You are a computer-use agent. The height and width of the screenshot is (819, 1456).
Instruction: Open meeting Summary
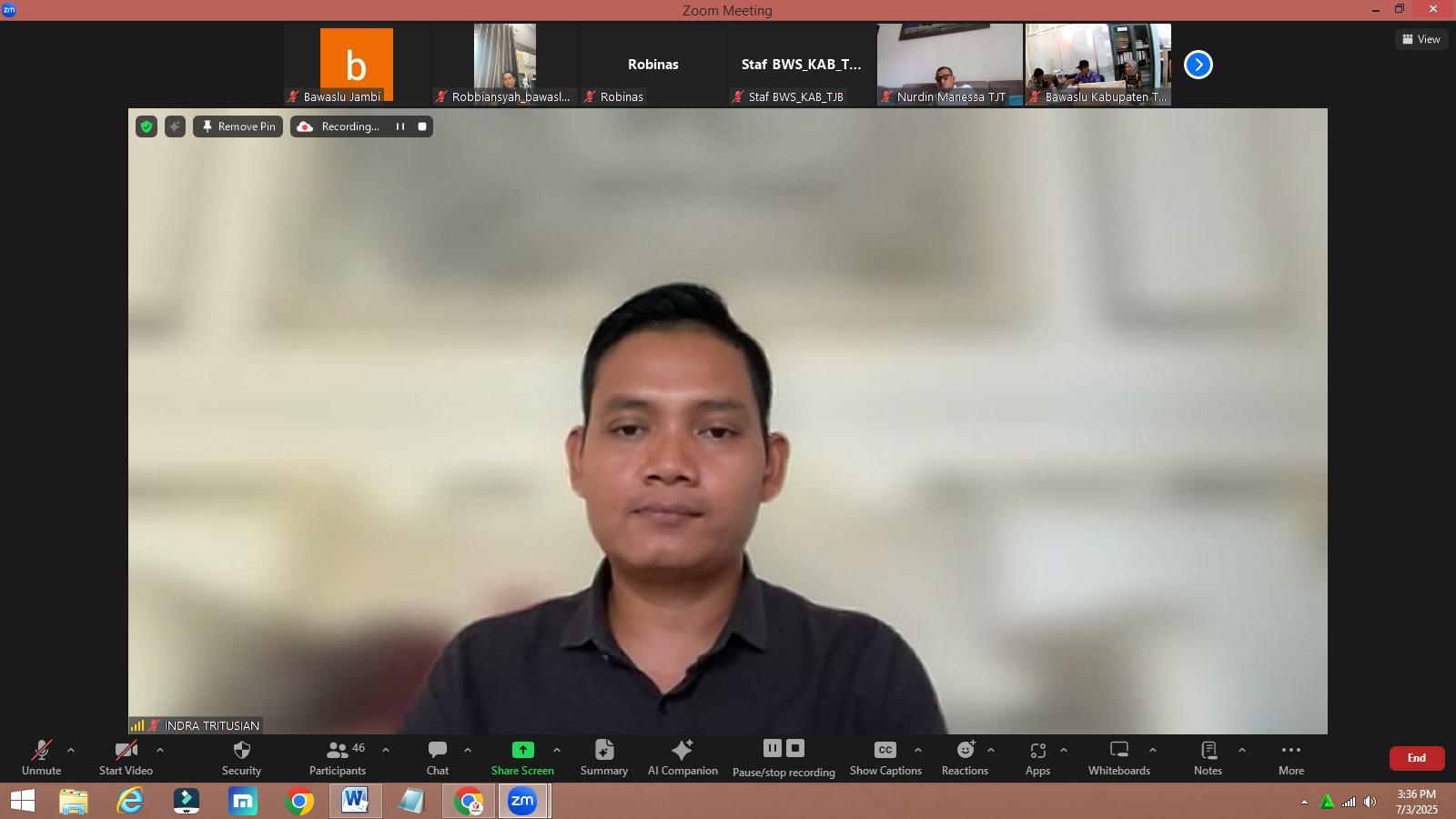pos(604,751)
